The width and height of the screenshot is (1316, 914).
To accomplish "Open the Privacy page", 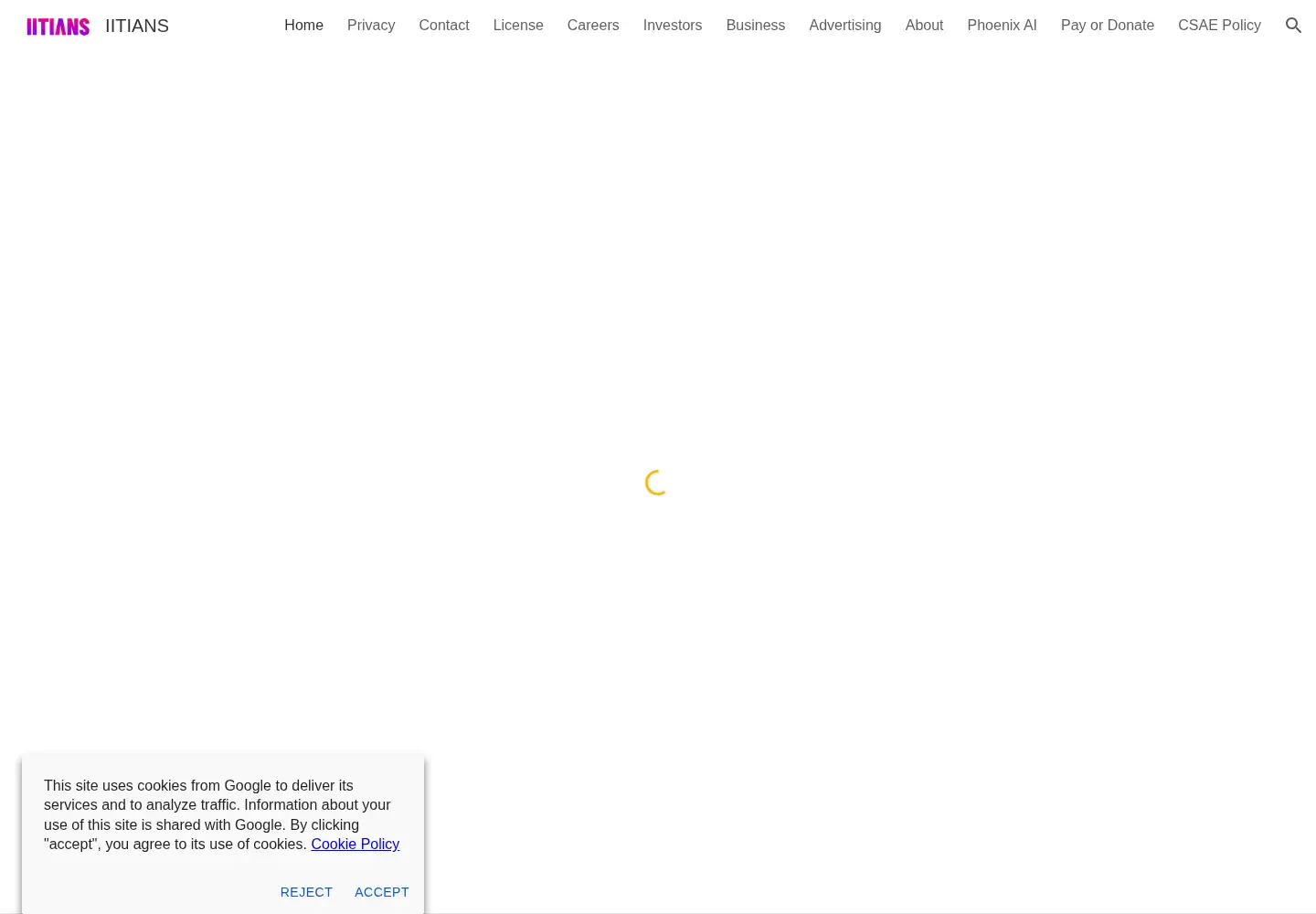I will (371, 26).
